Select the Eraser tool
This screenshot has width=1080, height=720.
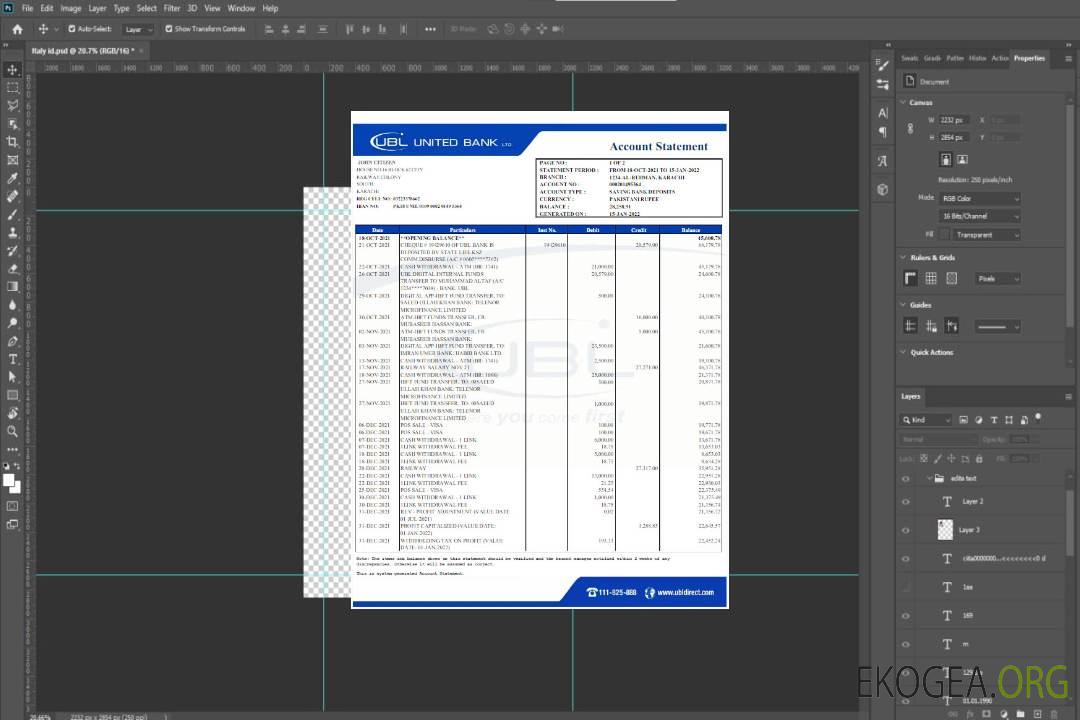(12, 269)
